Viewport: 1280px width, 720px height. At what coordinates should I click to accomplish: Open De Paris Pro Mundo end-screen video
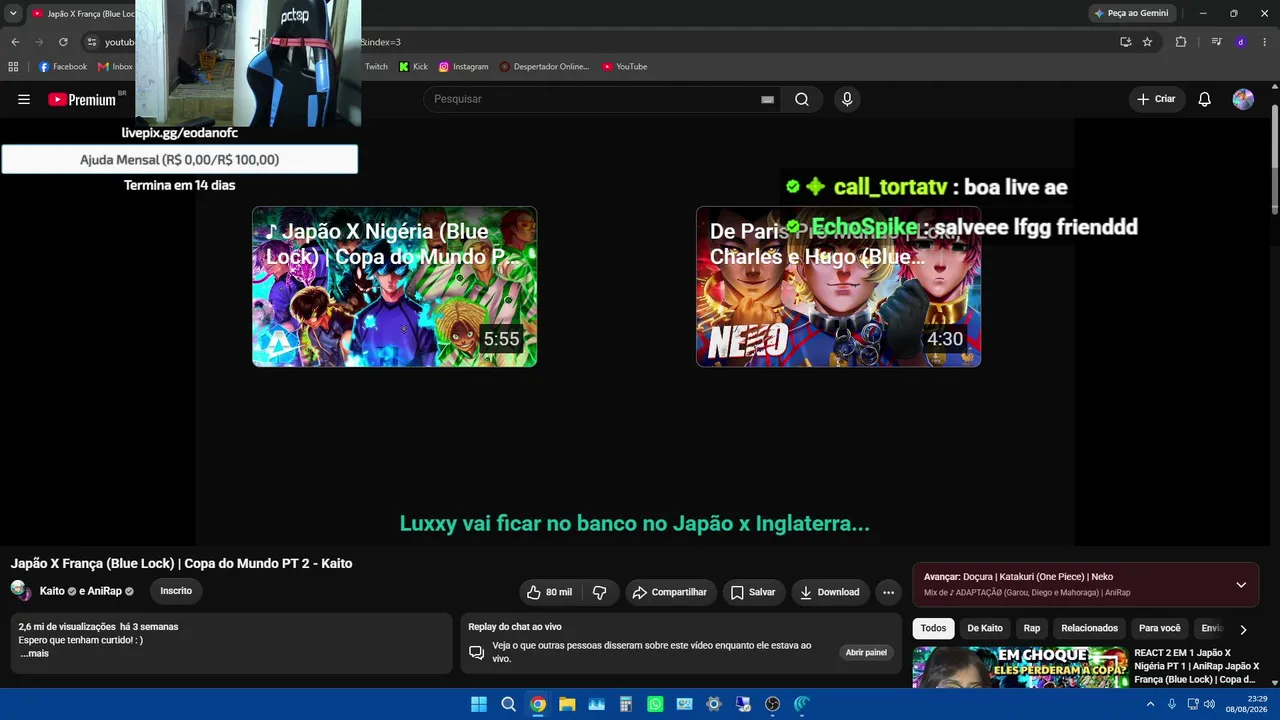[x=838, y=286]
